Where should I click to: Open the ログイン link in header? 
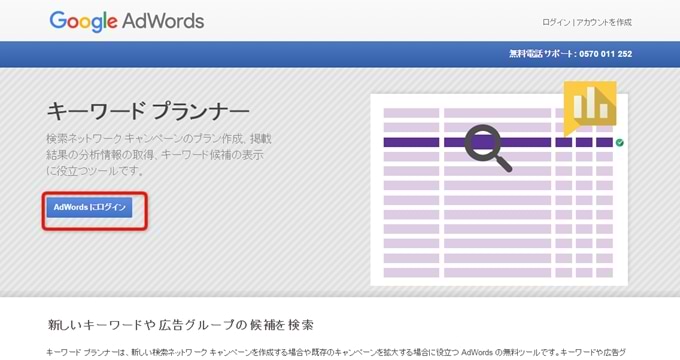click(x=556, y=22)
